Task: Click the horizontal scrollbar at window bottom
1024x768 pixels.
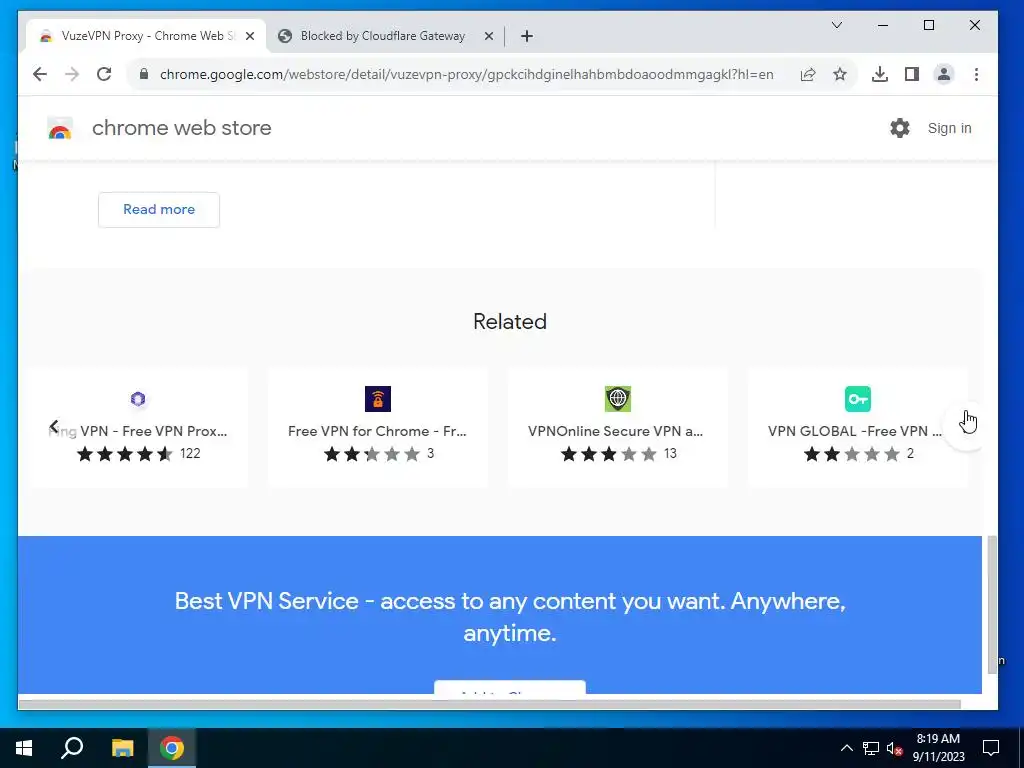Action: coord(489,704)
